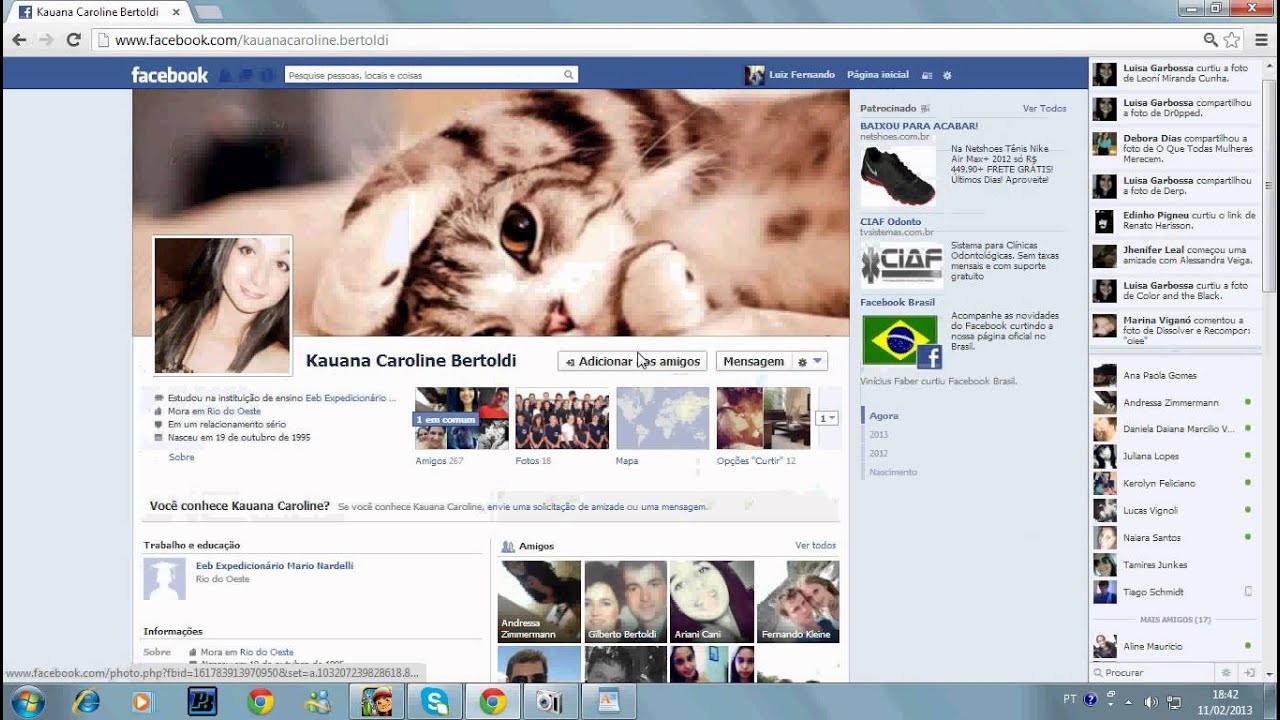Expand the sections counter dropdown '1'
The image size is (1280, 720).
827,418
